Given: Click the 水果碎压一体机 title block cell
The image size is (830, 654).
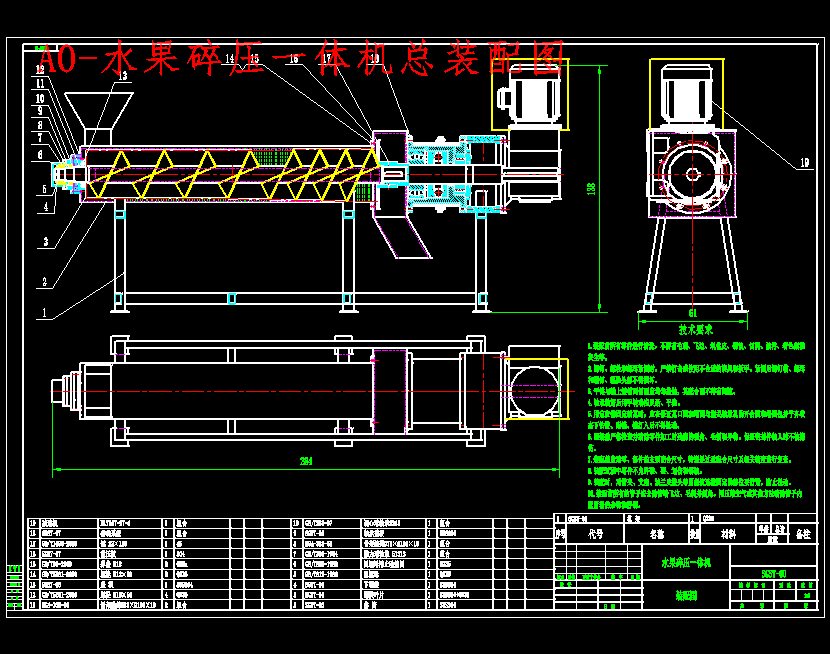Looking at the screenshot, I should click(686, 562).
